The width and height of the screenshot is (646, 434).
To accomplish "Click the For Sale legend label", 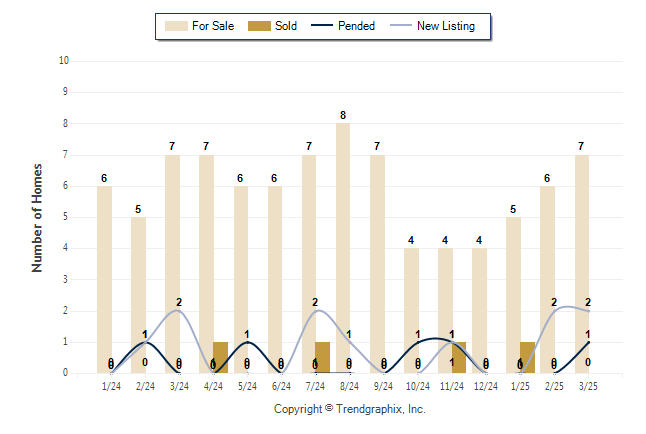I will pos(213,26).
